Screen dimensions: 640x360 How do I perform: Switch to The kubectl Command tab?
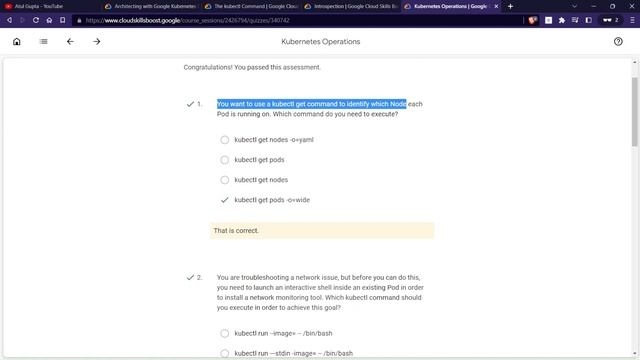click(x=251, y=7)
